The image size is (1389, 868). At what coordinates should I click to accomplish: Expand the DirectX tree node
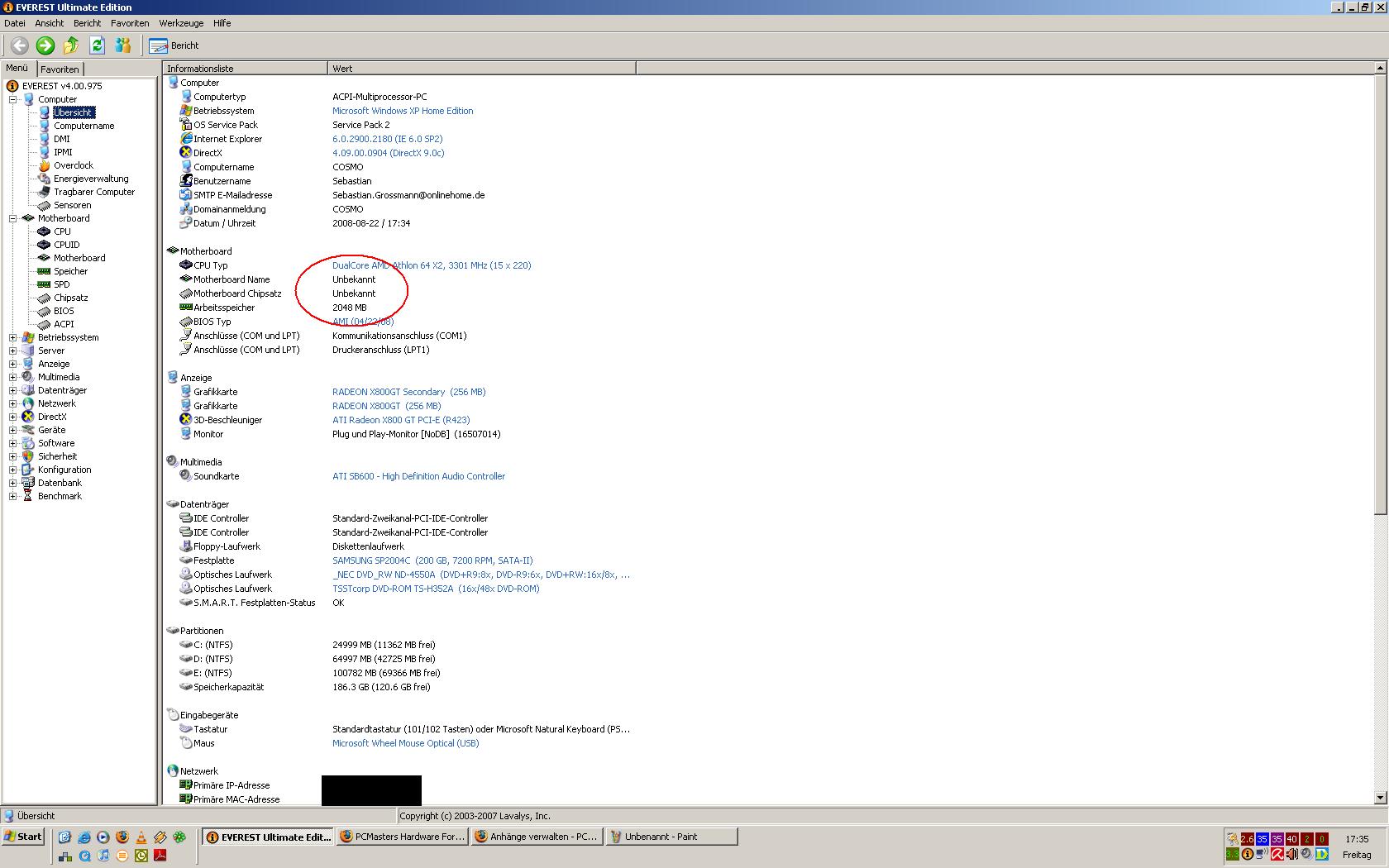pos(13,417)
